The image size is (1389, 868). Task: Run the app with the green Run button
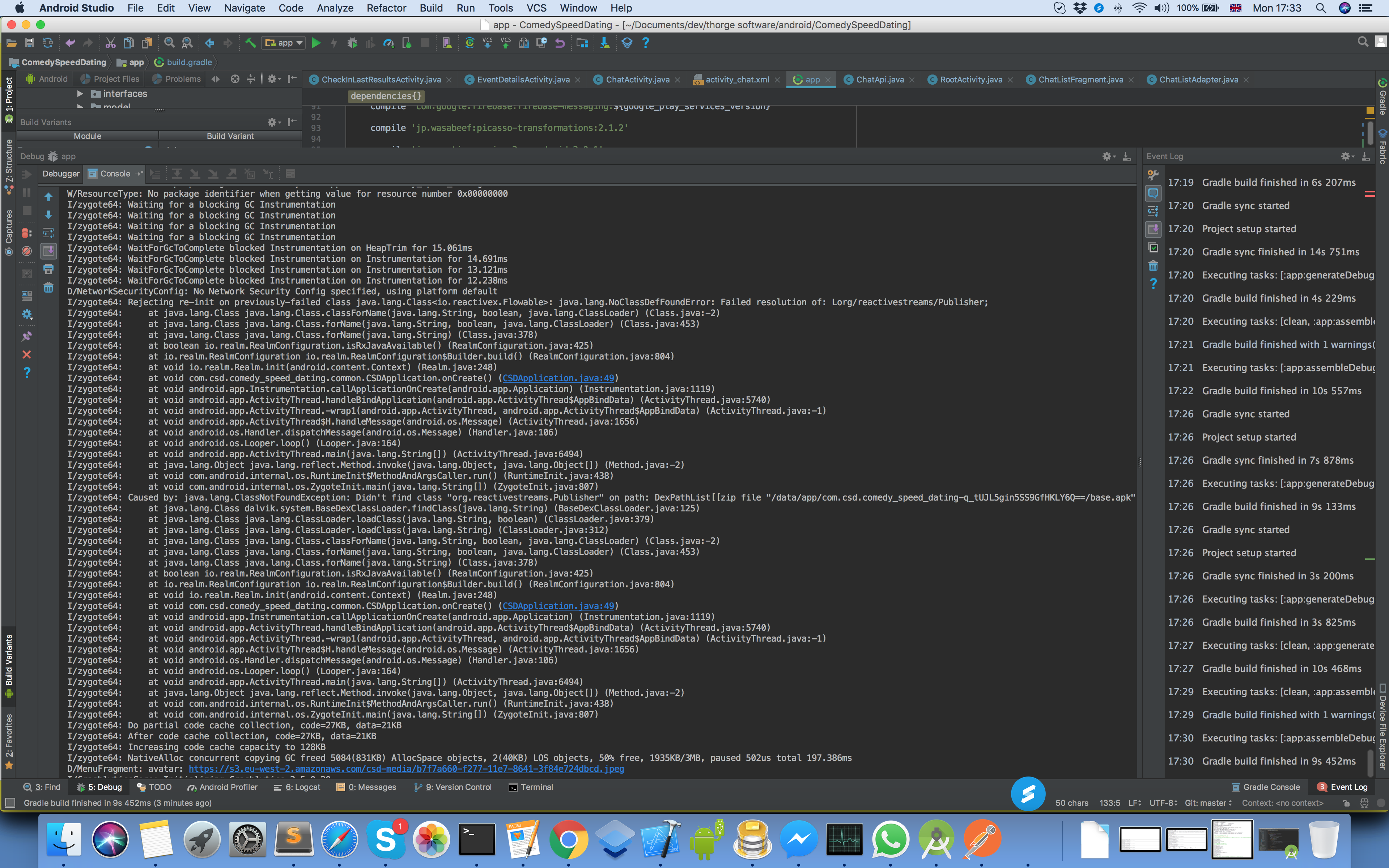pos(316,42)
